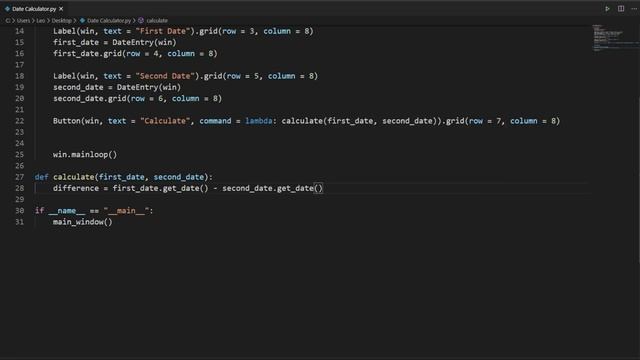
Task: Open the calculate symbol breadcrumb
Action: pyautogui.click(x=157, y=20)
